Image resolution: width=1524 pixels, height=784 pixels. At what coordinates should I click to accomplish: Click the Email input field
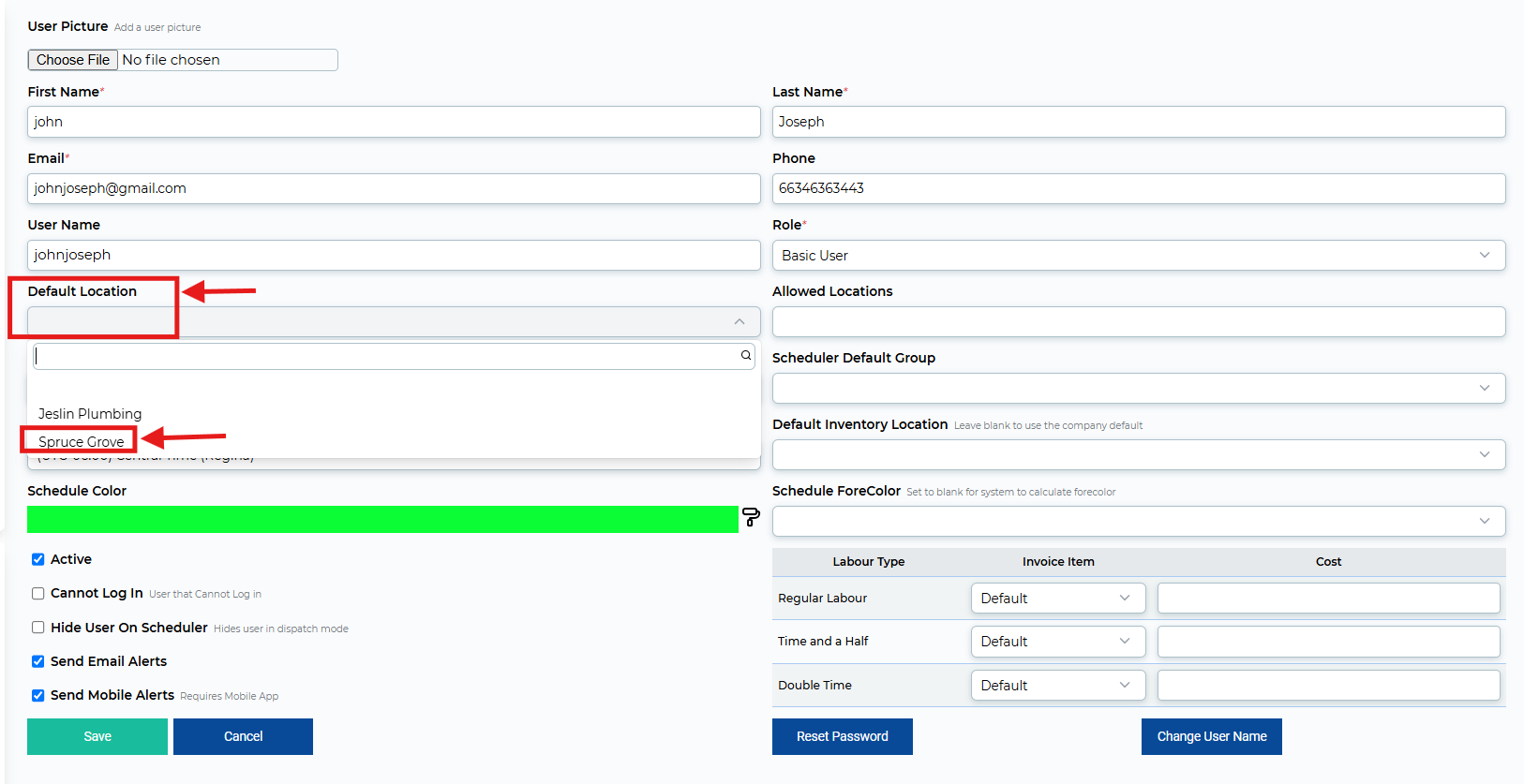[x=394, y=188]
